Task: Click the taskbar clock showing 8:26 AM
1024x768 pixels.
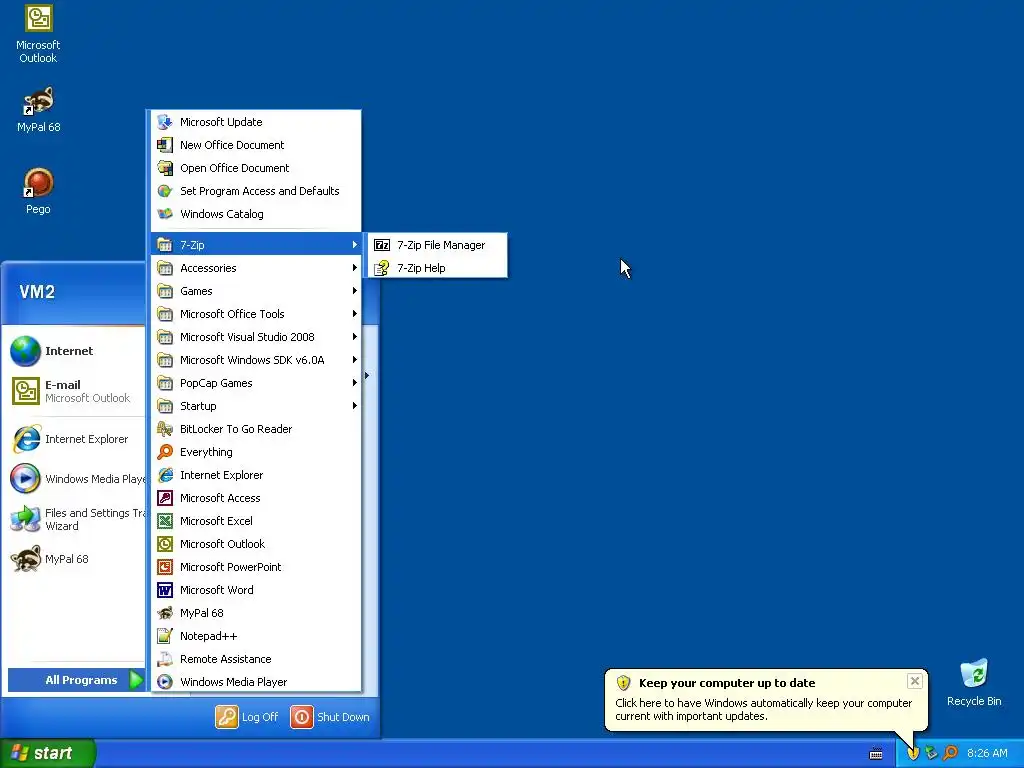Action: coord(987,753)
